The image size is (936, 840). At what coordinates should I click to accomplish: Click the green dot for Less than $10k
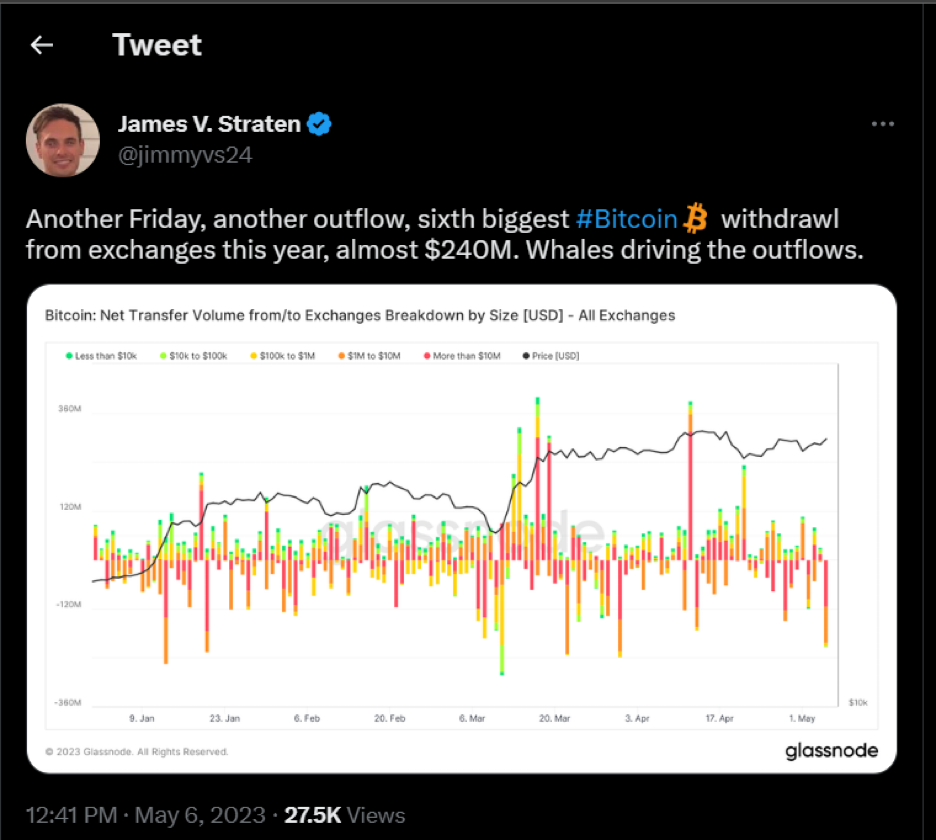[70, 355]
